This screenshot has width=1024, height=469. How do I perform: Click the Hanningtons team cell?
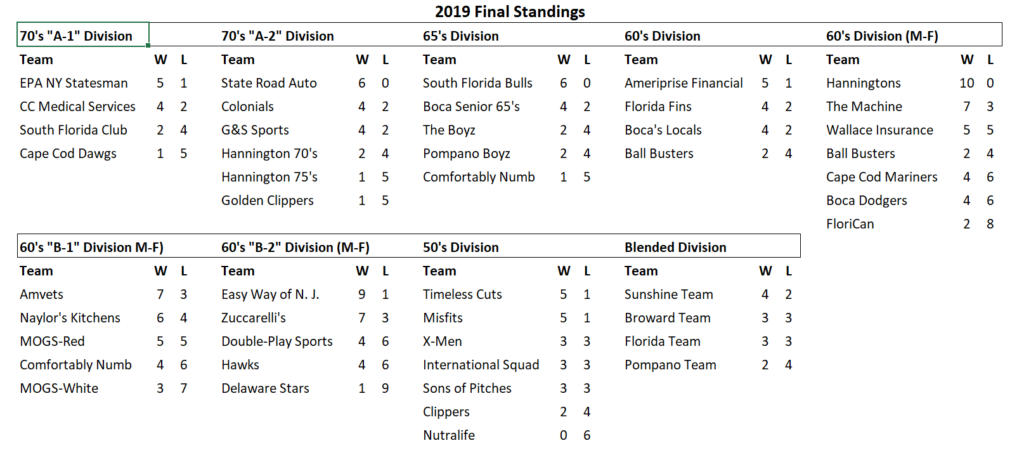coord(863,83)
